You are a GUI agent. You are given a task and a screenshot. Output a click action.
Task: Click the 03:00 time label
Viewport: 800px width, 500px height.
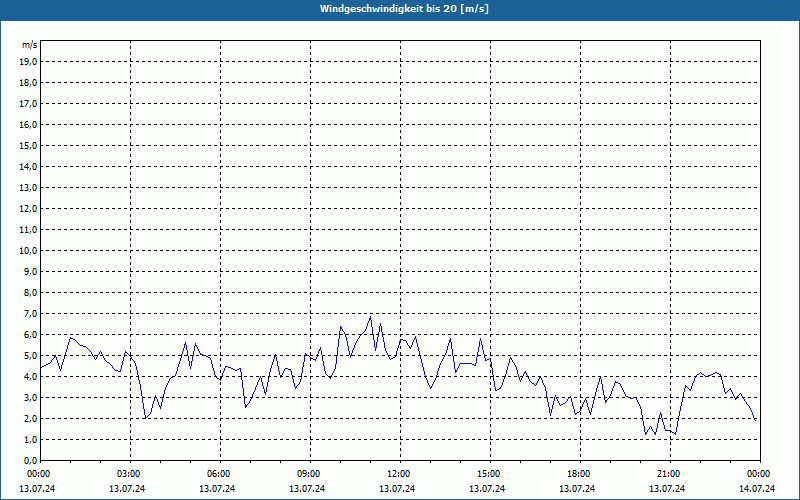coord(129,474)
